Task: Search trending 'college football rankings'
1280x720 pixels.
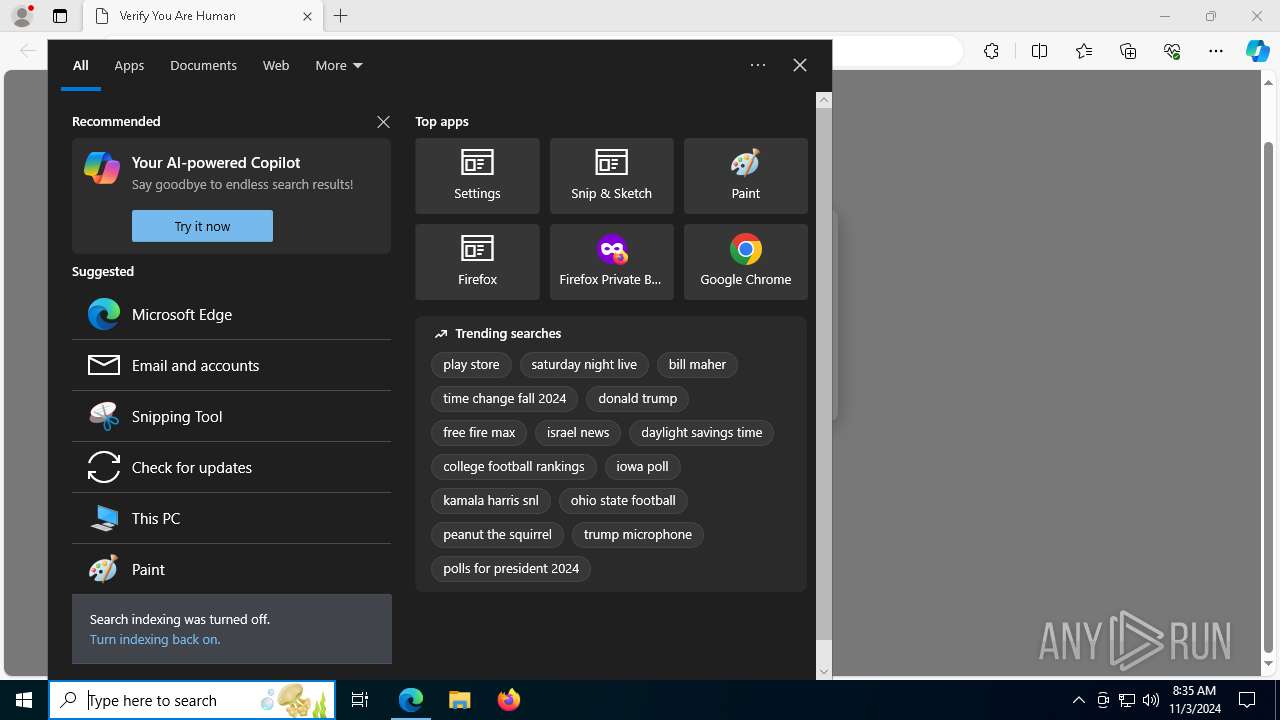Action: pyautogui.click(x=514, y=467)
